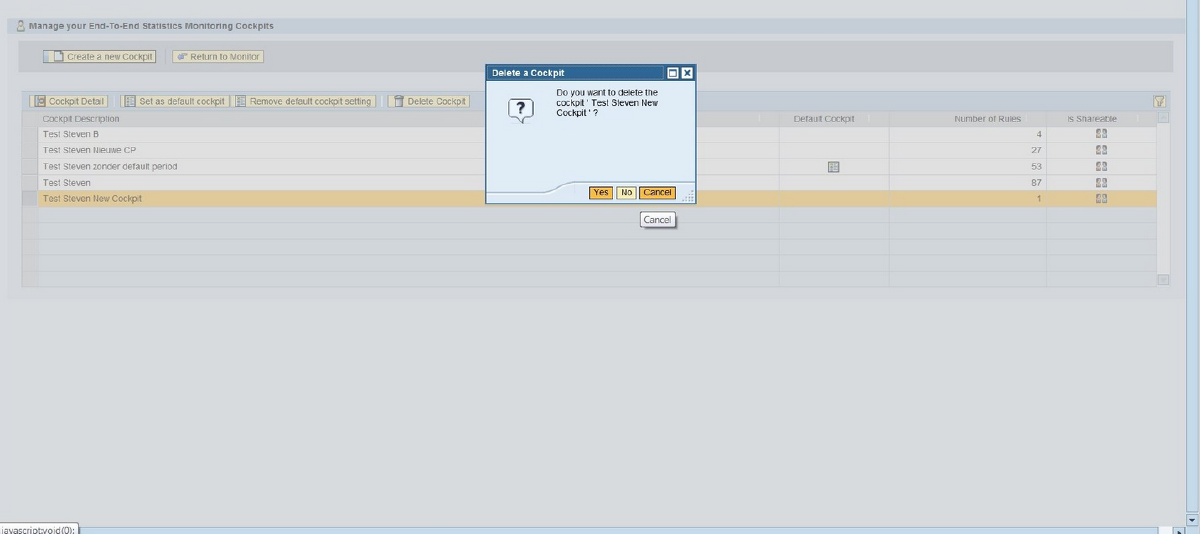Image resolution: width=1200 pixels, height=534 pixels.
Task: Click shareable icon of Test Steven New Cockpit
Action: point(1101,199)
